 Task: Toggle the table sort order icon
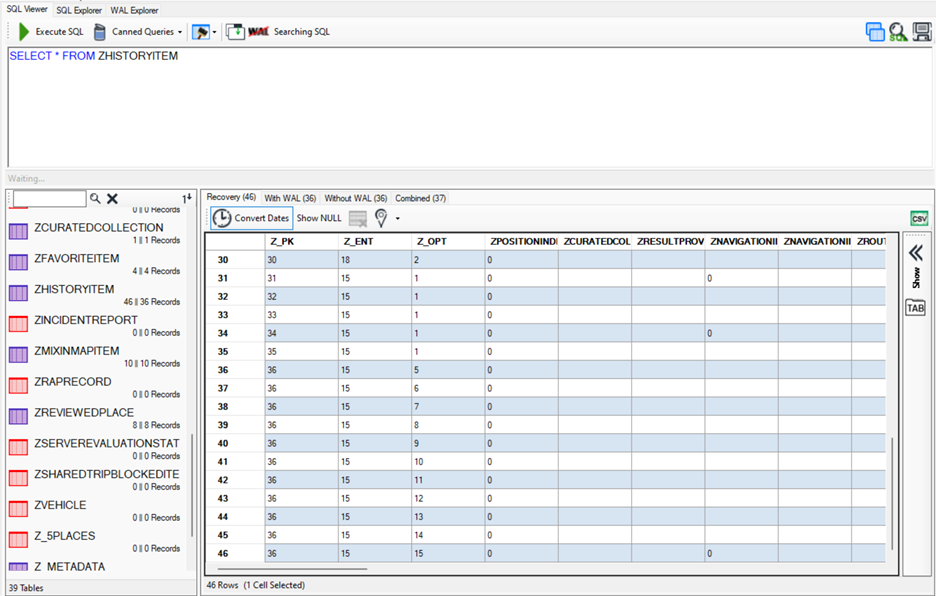186,198
